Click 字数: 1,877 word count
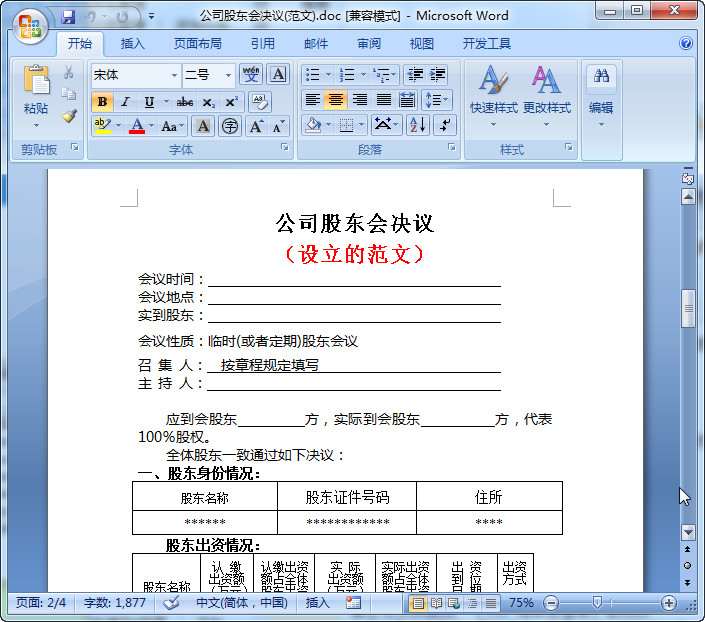 (x=115, y=603)
